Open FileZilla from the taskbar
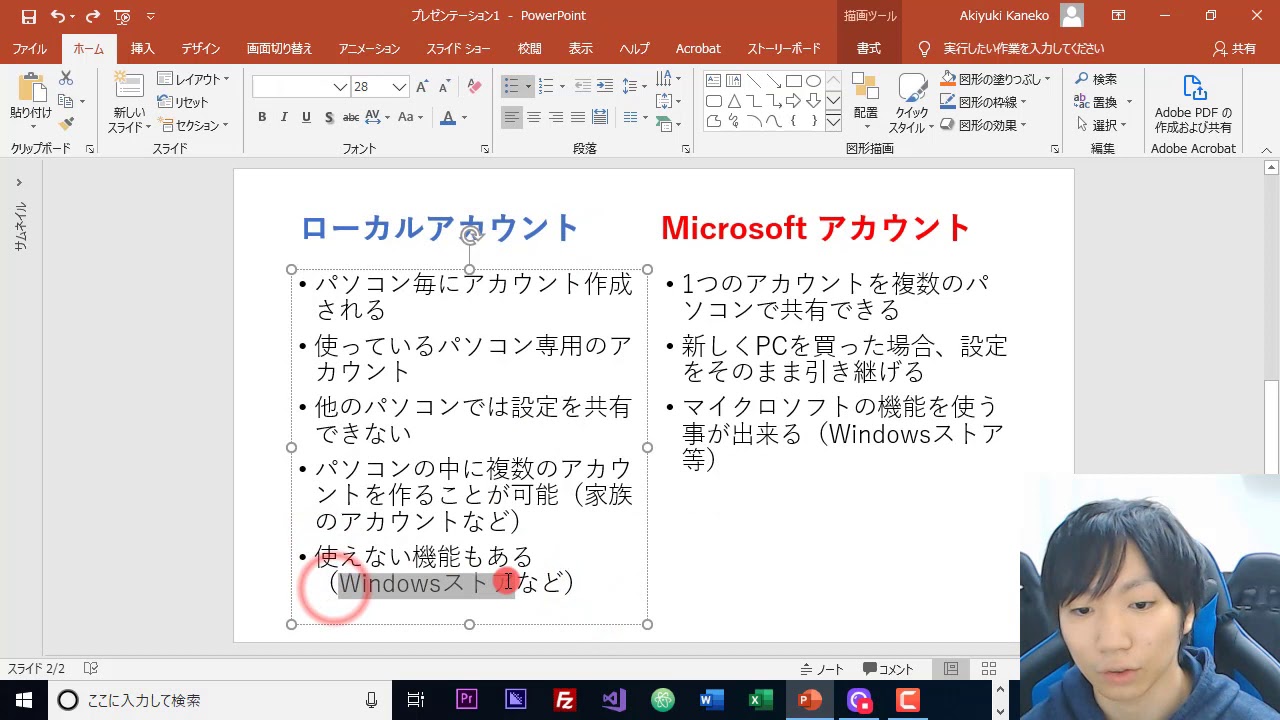 tap(564, 700)
